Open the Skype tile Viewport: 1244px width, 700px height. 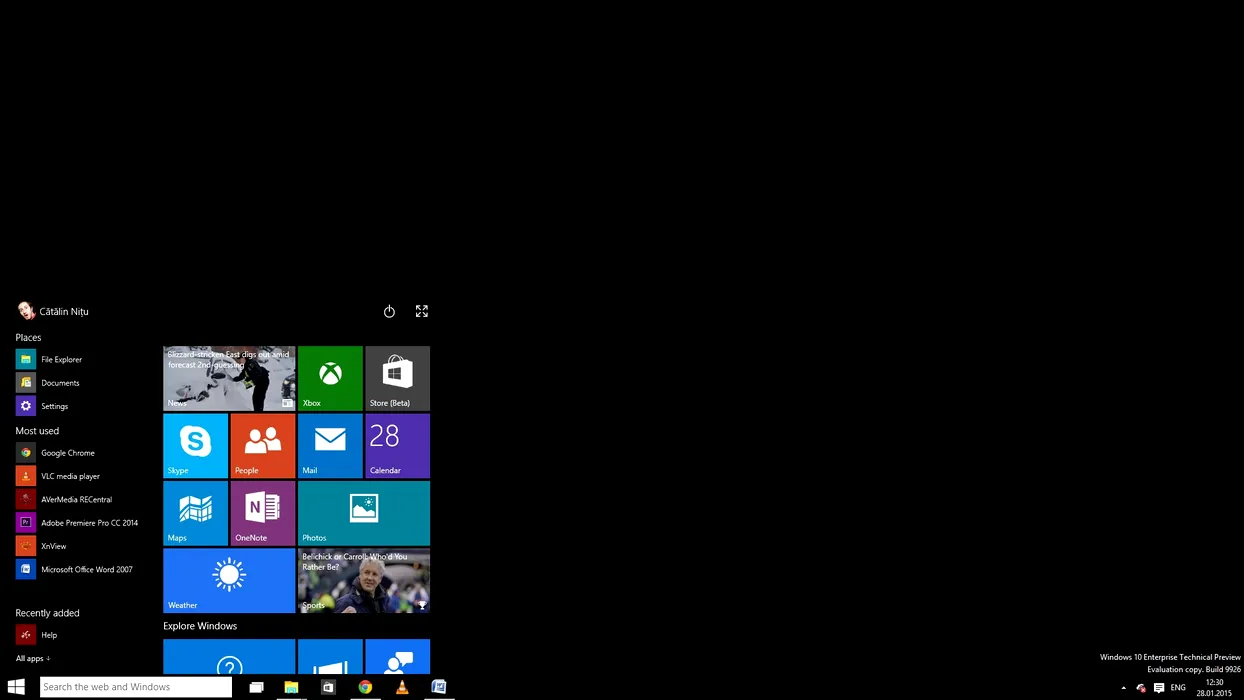(x=195, y=446)
